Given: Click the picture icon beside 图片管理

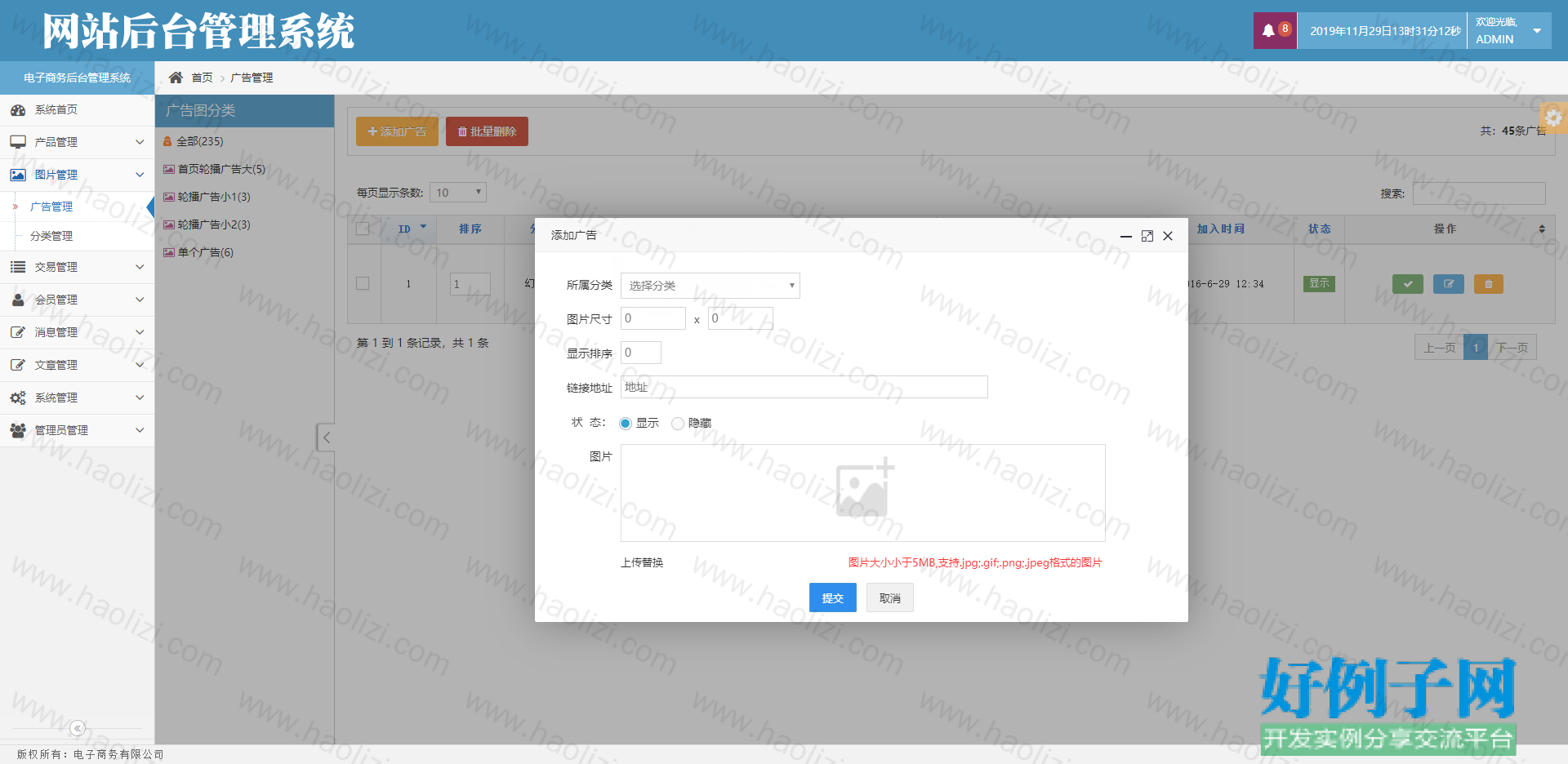Looking at the screenshot, I should pos(18,175).
